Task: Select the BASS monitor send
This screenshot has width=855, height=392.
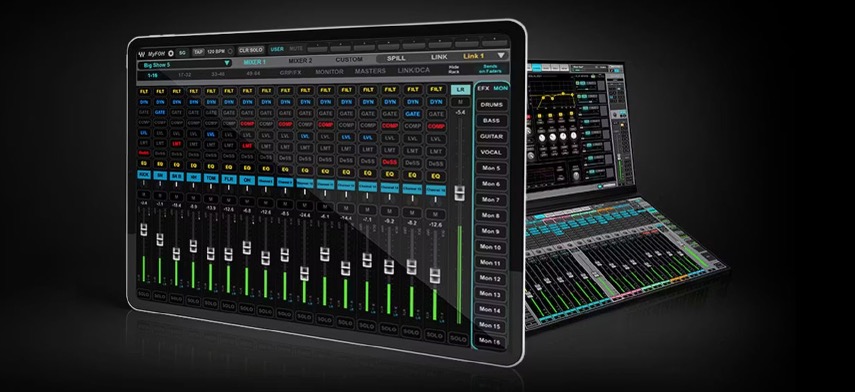Action: click(491, 120)
